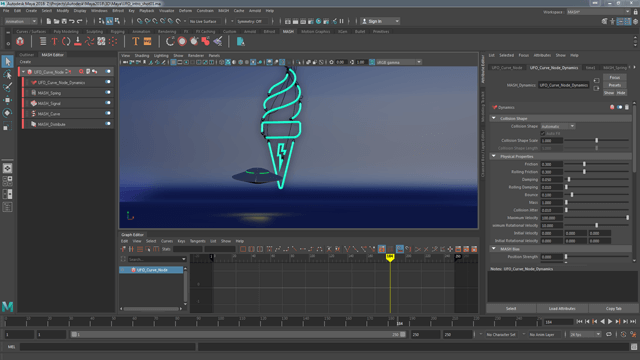The image size is (640, 360).
Task: Collapse the Physical Properties section
Action: pyautogui.click(x=494, y=156)
